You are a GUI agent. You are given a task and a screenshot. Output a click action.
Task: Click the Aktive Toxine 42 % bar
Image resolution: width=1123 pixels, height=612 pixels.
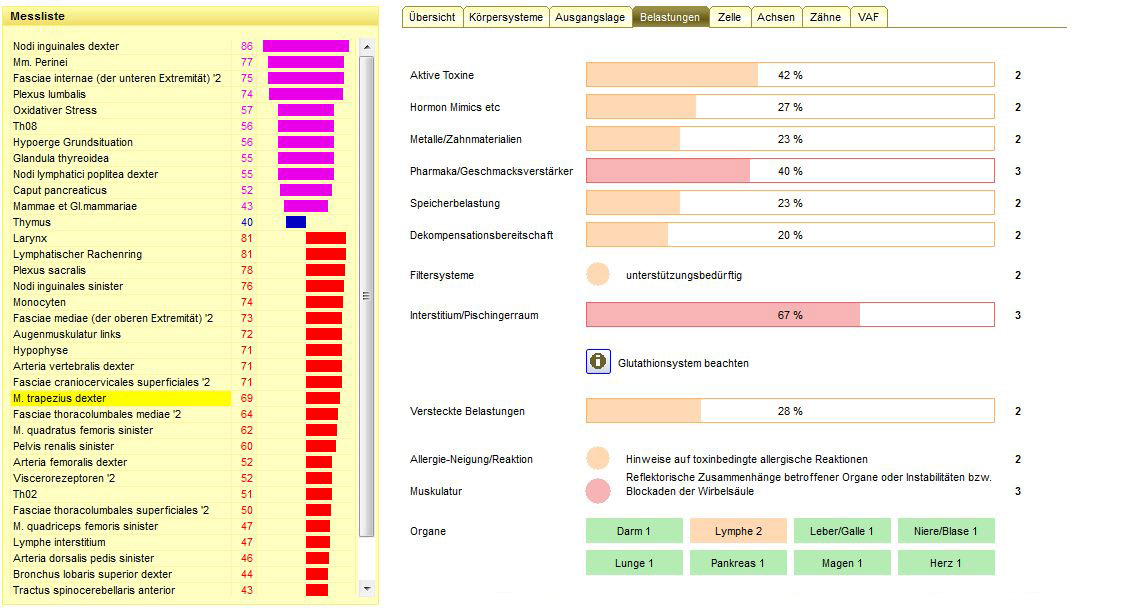[790, 75]
